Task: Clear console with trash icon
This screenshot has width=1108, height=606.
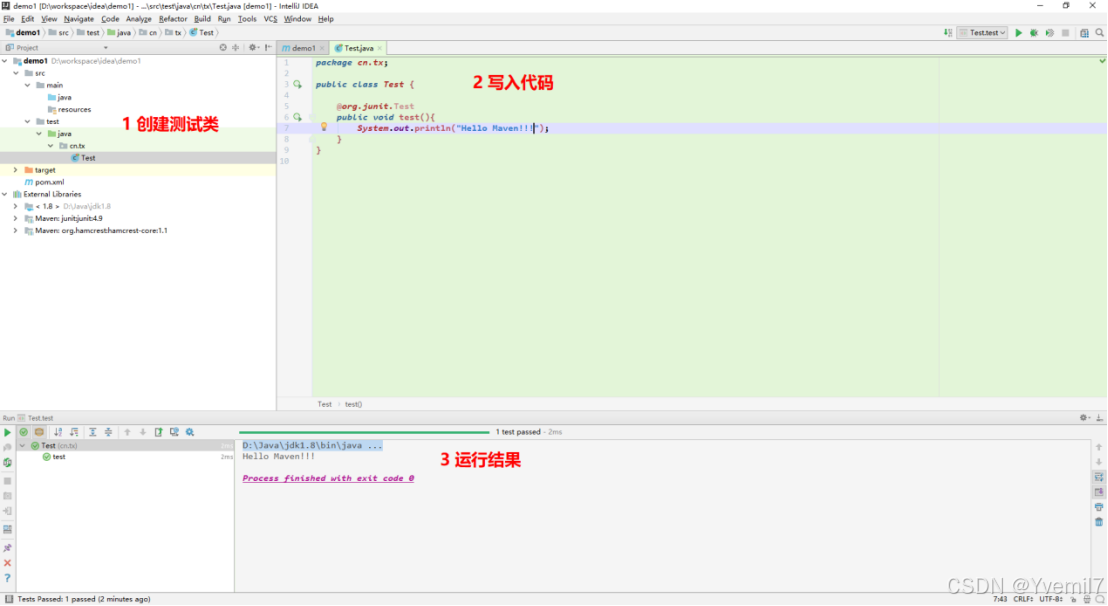Action: 1099,522
